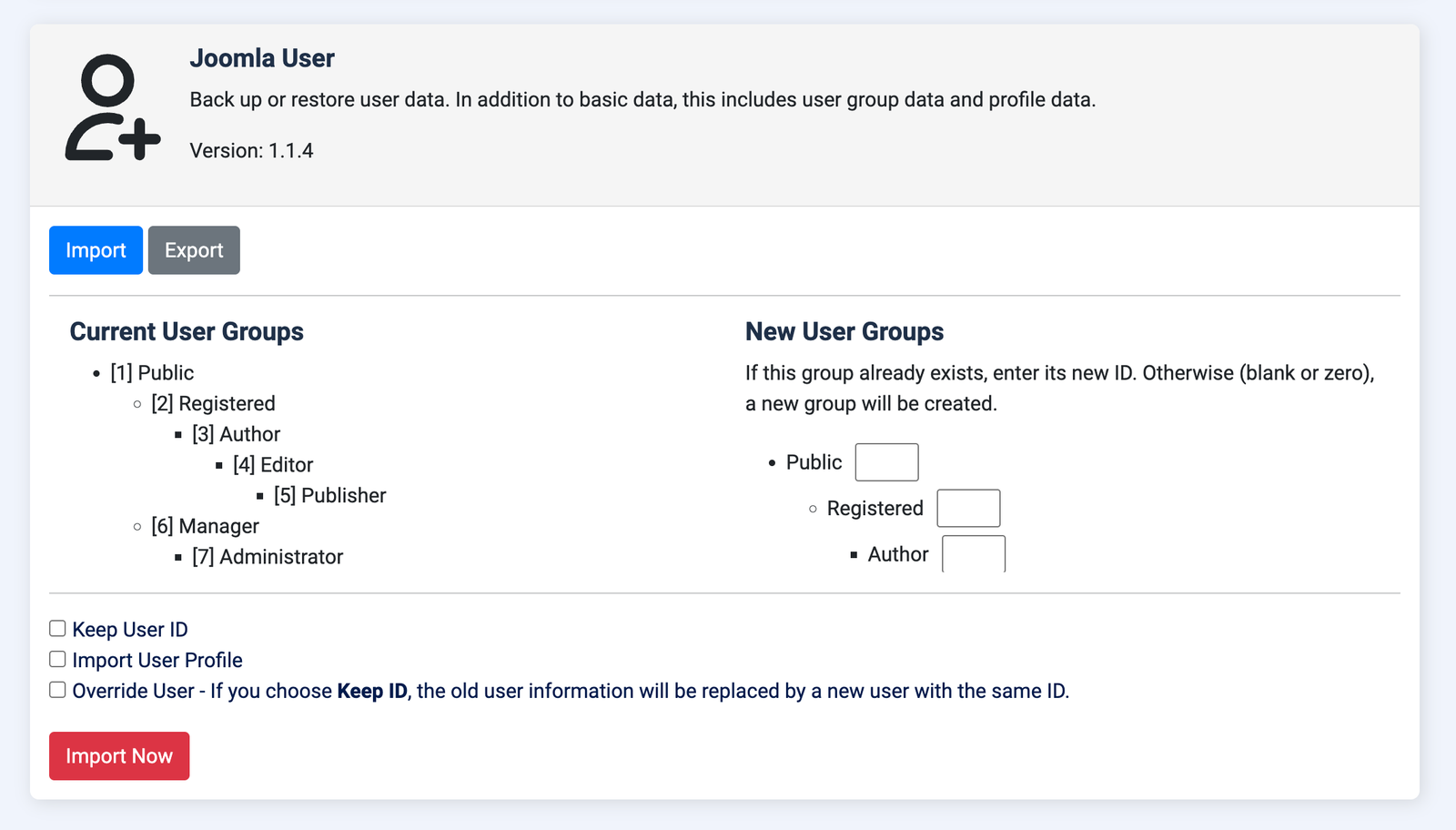Click the 'If this group already exists' instructions
Screen dimensions: 1456x830
1060,389
